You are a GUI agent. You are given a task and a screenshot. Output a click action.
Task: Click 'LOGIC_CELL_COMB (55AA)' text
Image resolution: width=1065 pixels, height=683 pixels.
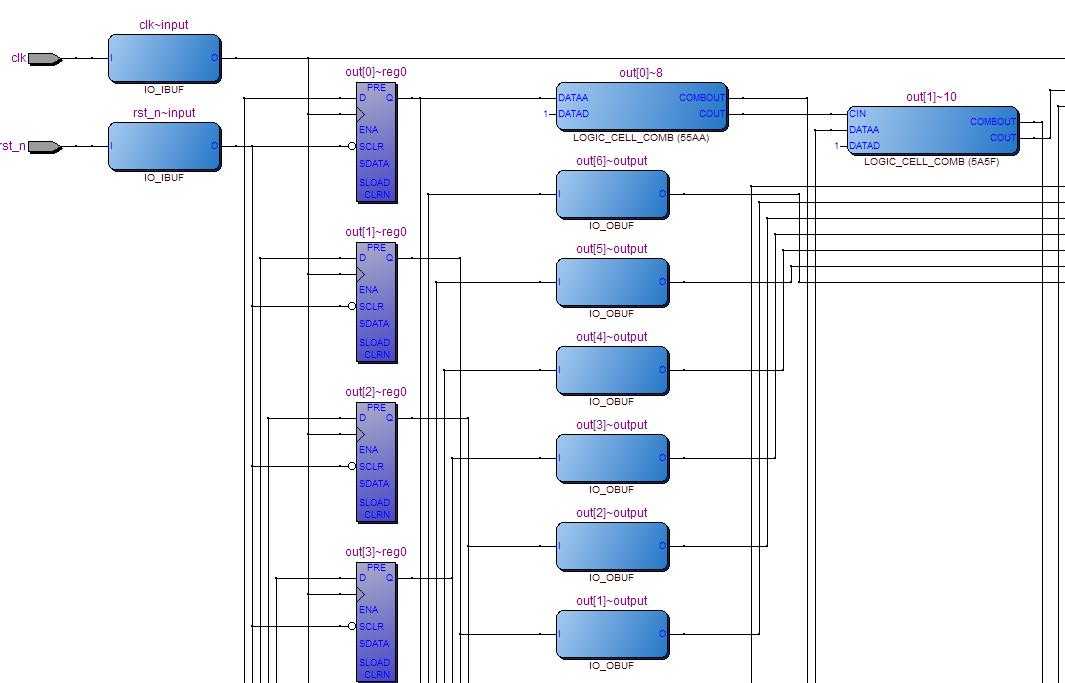point(640,138)
